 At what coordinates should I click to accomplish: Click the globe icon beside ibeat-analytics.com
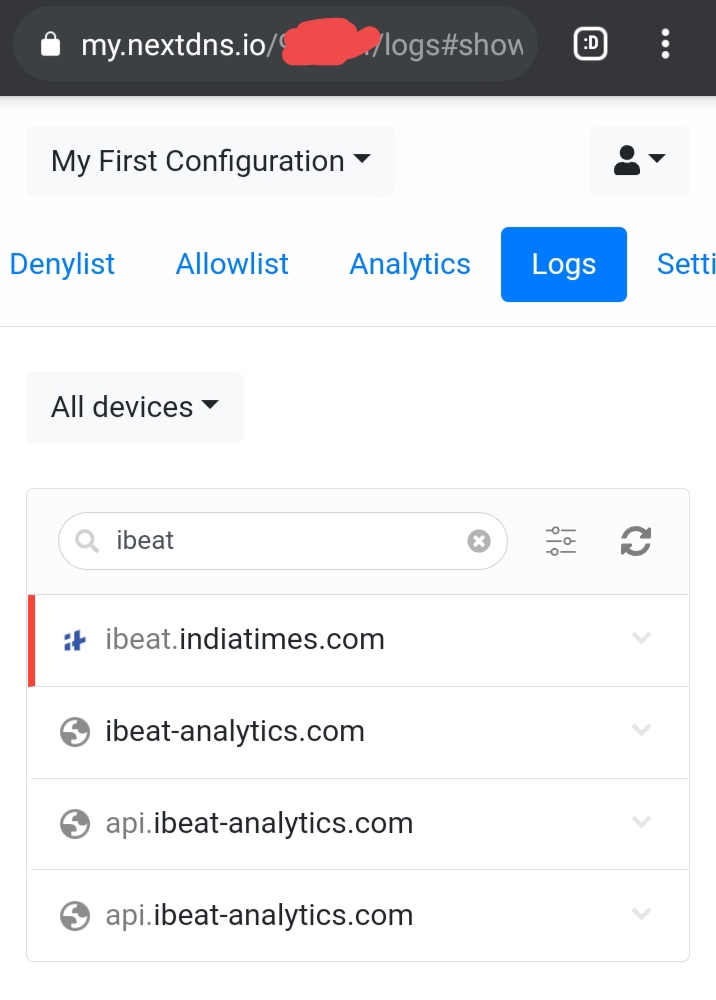[x=74, y=730]
